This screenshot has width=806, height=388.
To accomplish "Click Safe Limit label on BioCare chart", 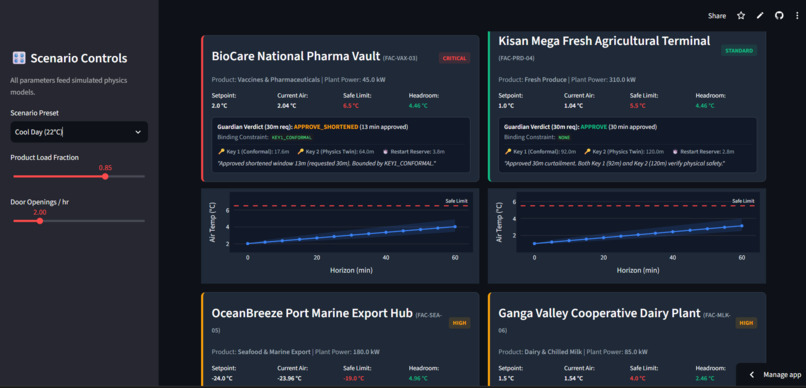I will pos(456,201).
